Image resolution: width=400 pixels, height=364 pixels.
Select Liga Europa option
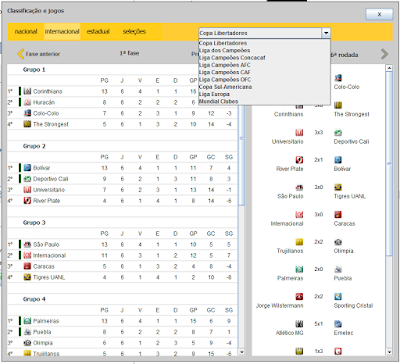[264, 94]
